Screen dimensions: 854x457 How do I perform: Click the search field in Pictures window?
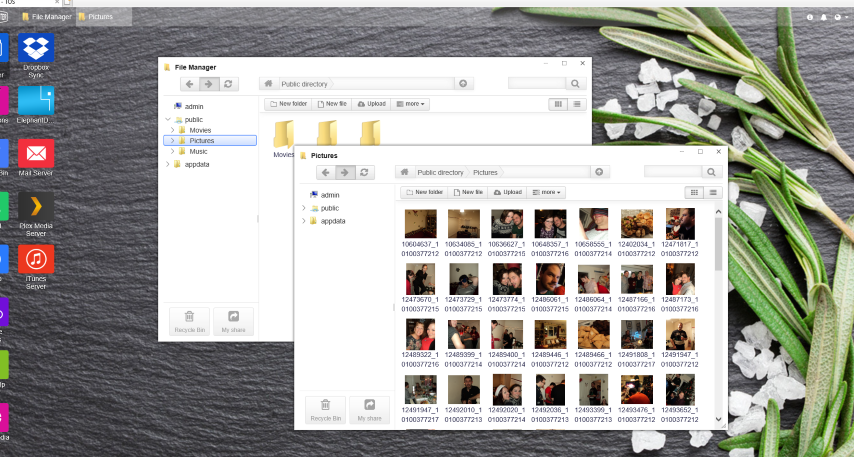[673, 172]
